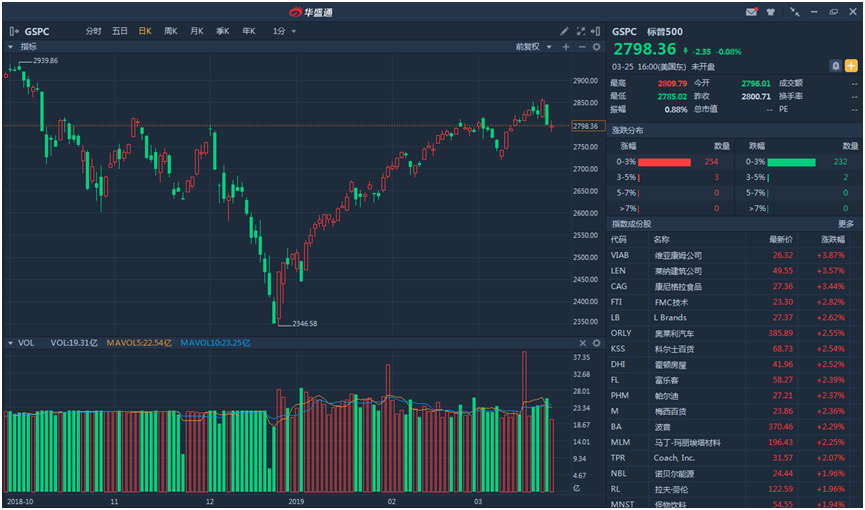Screen dimensions: 865x510
Task: Select the pencil drawing tool
Action: tap(564, 31)
